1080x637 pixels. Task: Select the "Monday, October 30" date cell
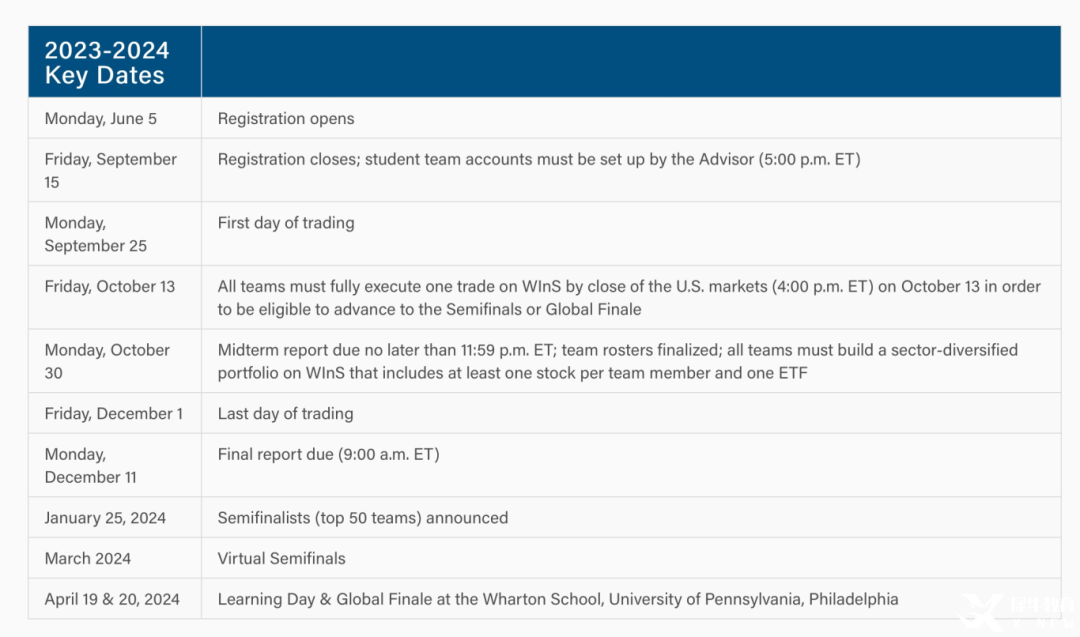pos(107,361)
